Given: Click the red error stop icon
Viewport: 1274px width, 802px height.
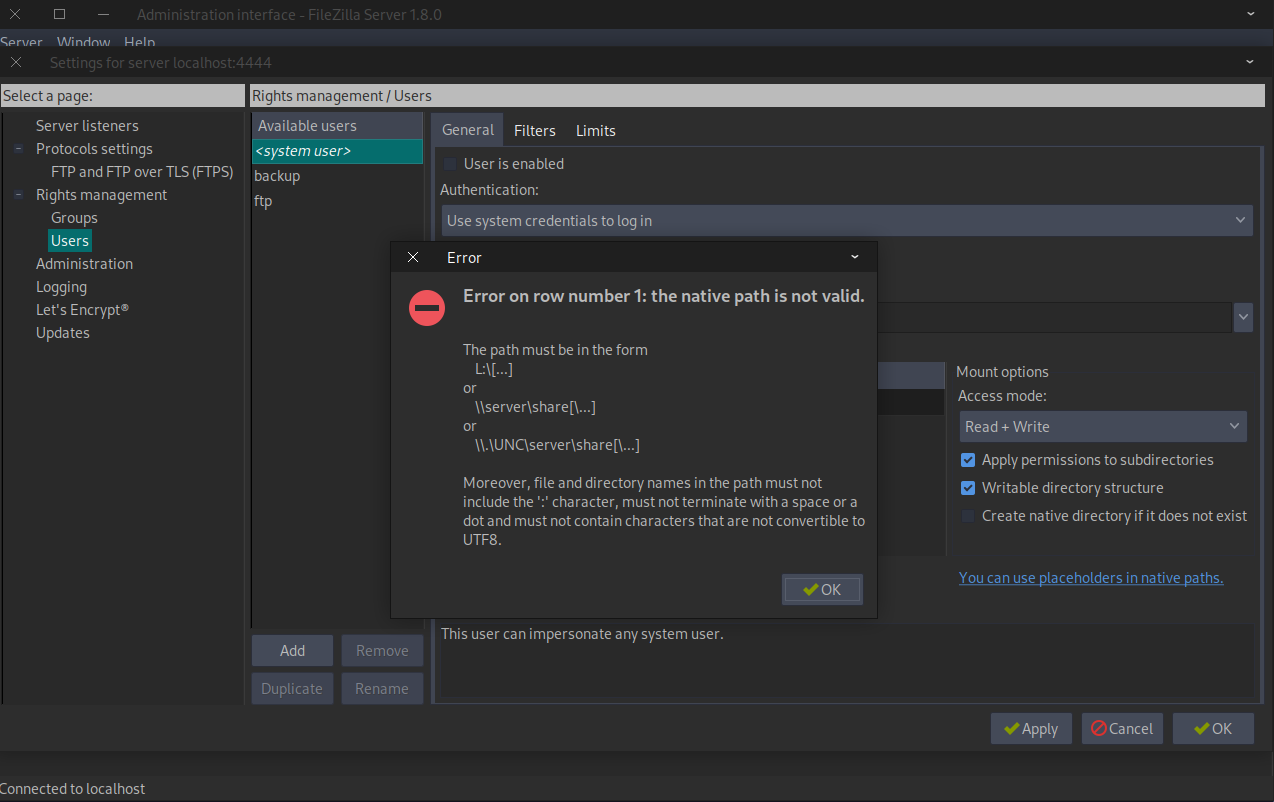Looking at the screenshot, I should pos(427,307).
